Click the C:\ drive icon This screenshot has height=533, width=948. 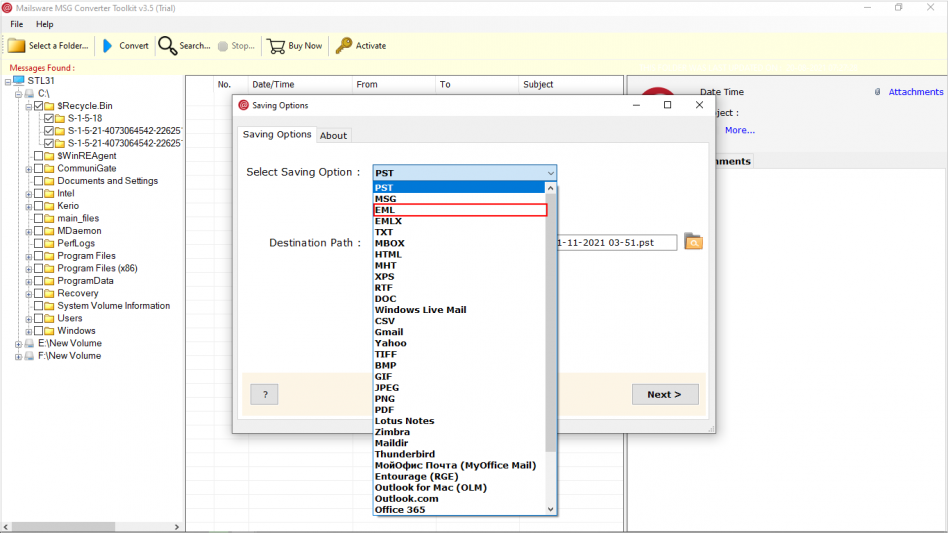29,94
